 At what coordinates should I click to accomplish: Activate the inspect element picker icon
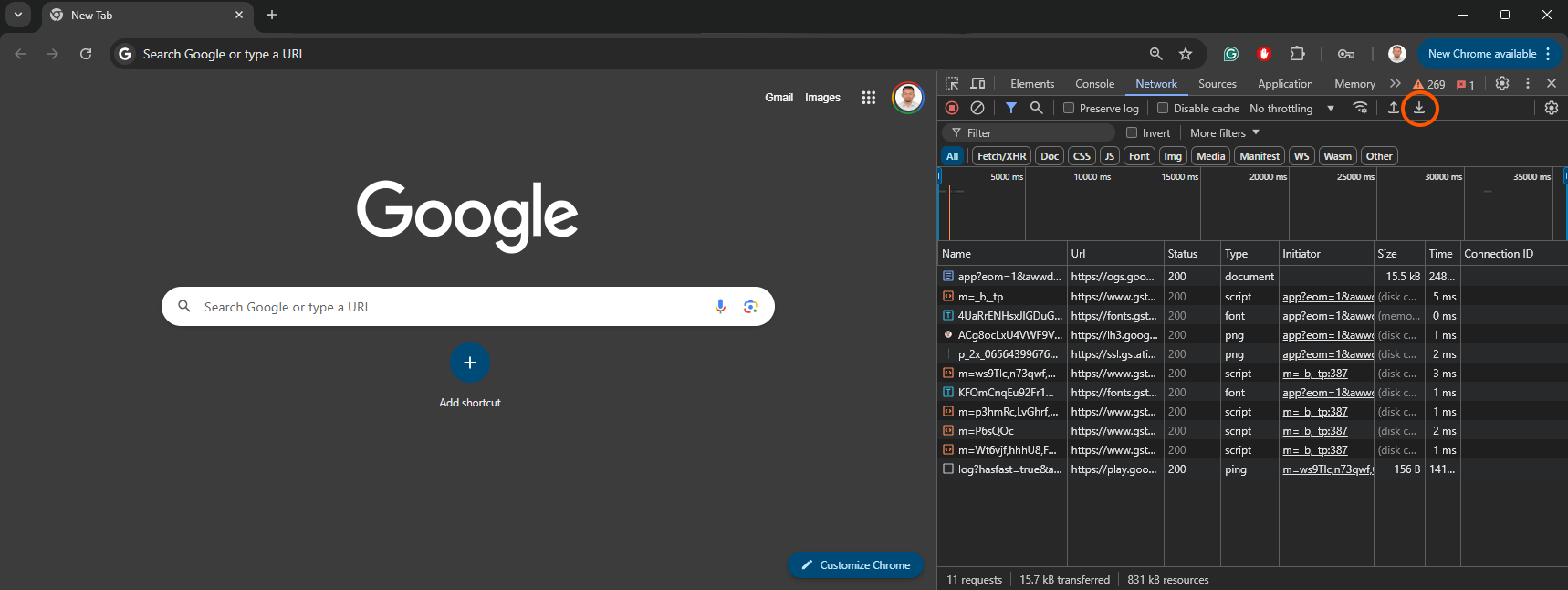click(x=952, y=83)
